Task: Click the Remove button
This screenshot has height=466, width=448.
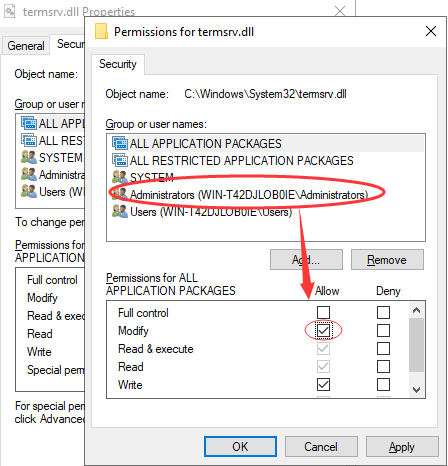Action: point(387,259)
